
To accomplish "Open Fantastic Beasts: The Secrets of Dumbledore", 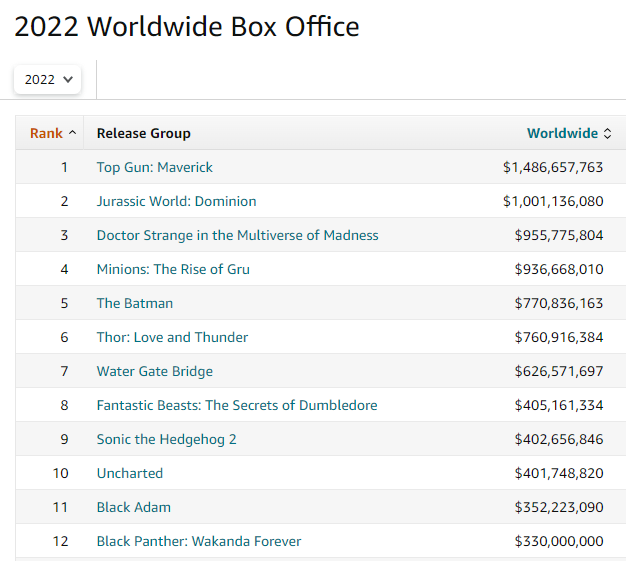I will pyautogui.click(x=236, y=405).
